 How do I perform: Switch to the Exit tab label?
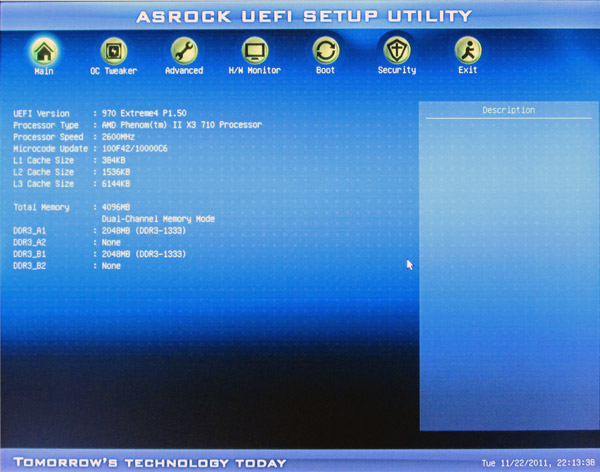pos(468,70)
